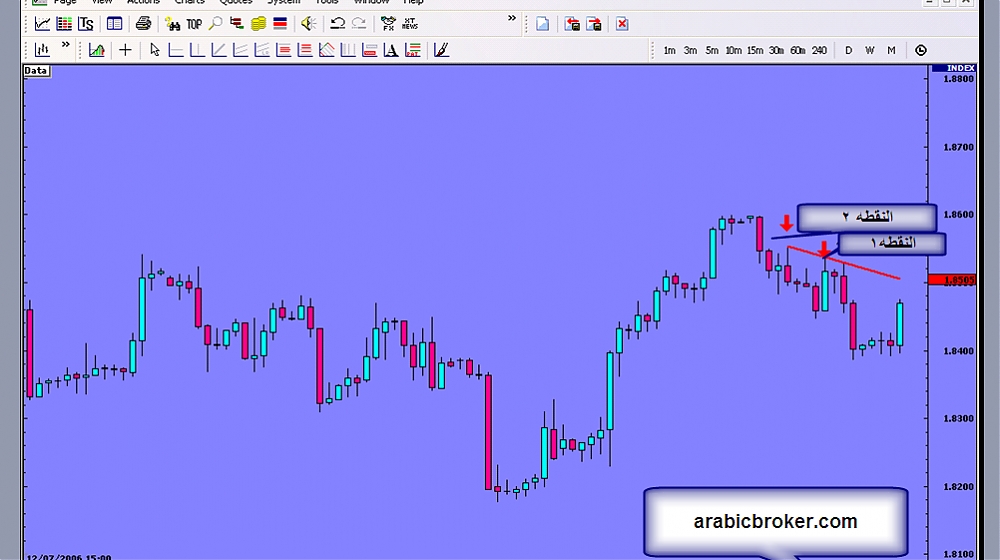Image resolution: width=1000 pixels, height=560 pixels.
Task: Select the arrow pointer tool
Action: [x=154, y=50]
